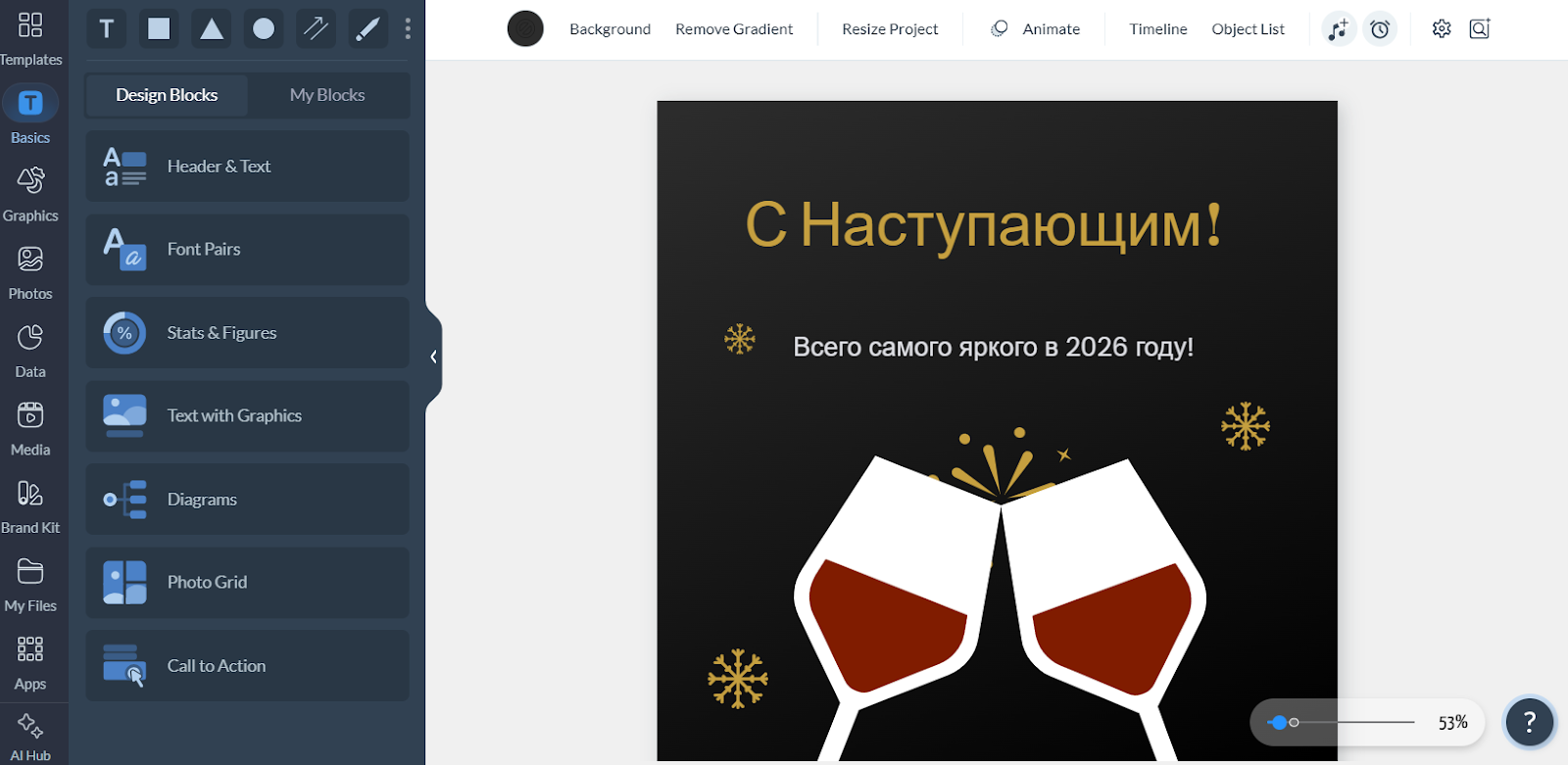Image resolution: width=1568 pixels, height=765 pixels.
Task: Click the Resize Project button
Action: pos(890,29)
